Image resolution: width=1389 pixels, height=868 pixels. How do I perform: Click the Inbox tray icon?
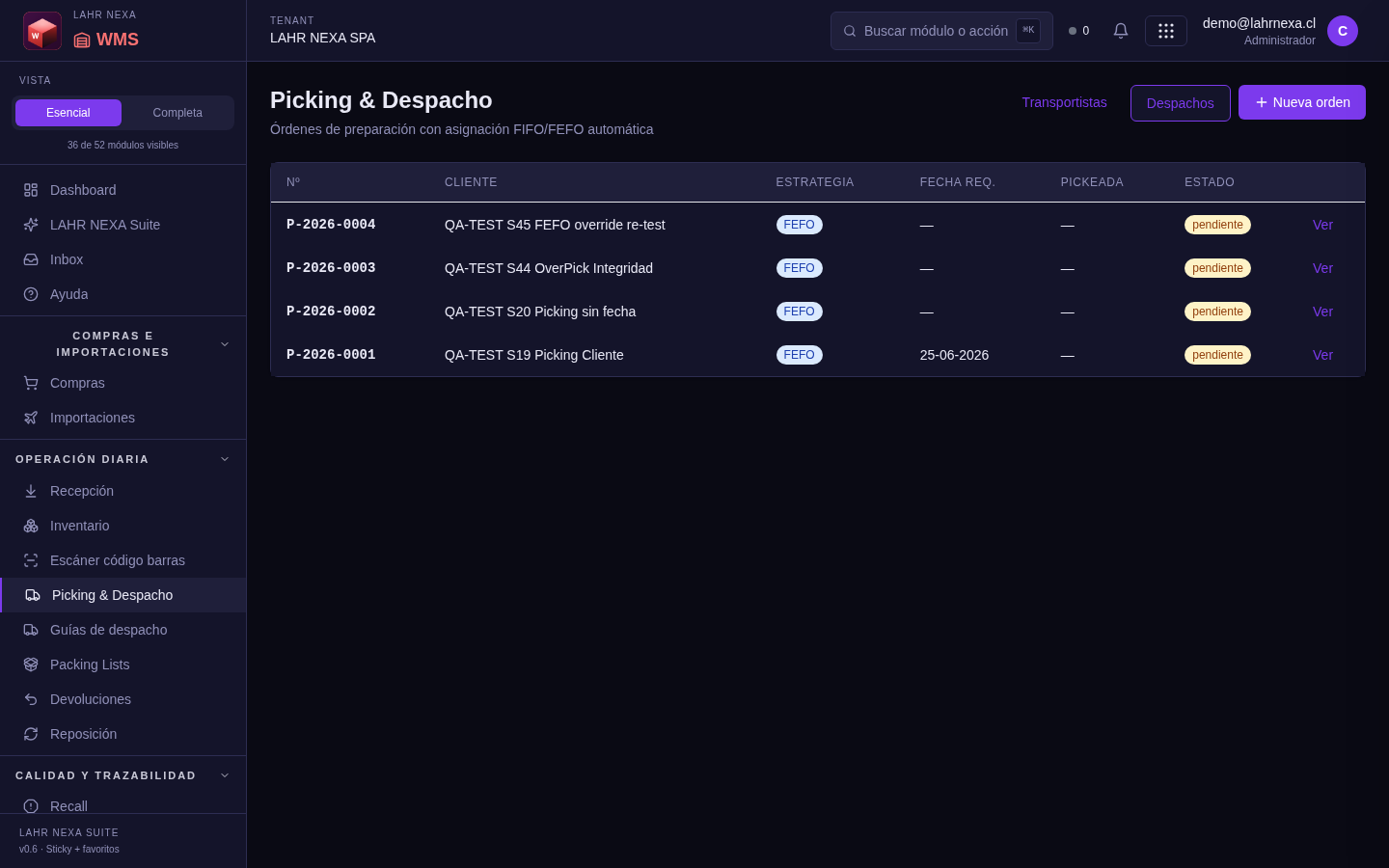[31, 259]
